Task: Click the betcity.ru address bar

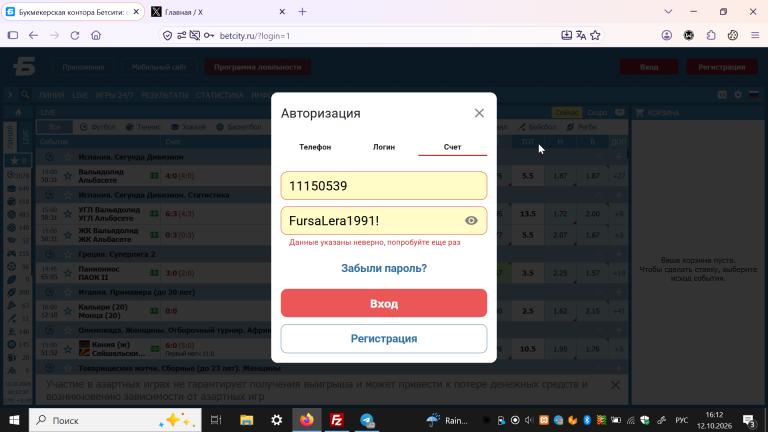Action: (382, 36)
